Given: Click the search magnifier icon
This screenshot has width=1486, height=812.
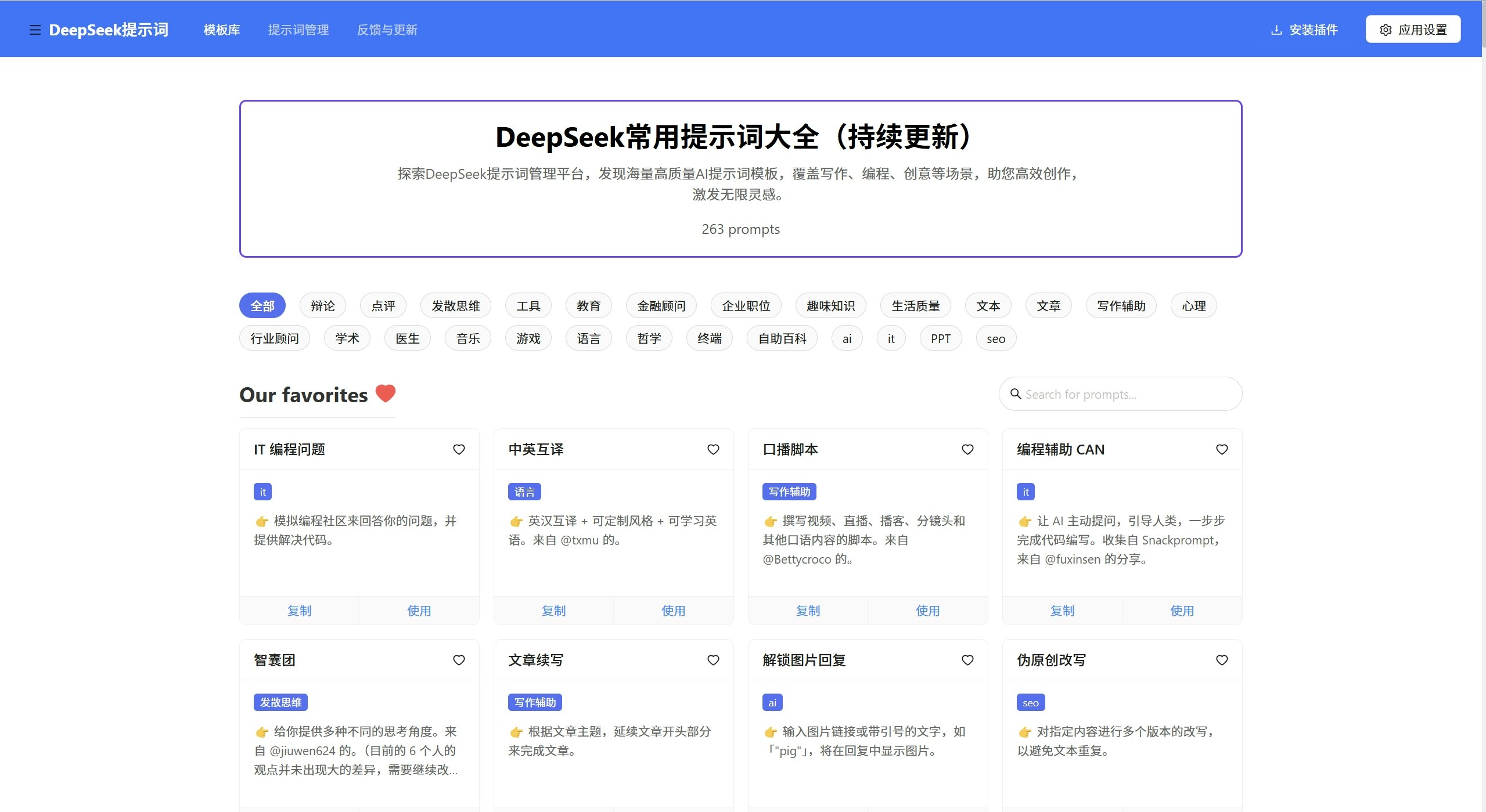Looking at the screenshot, I should 1016,394.
